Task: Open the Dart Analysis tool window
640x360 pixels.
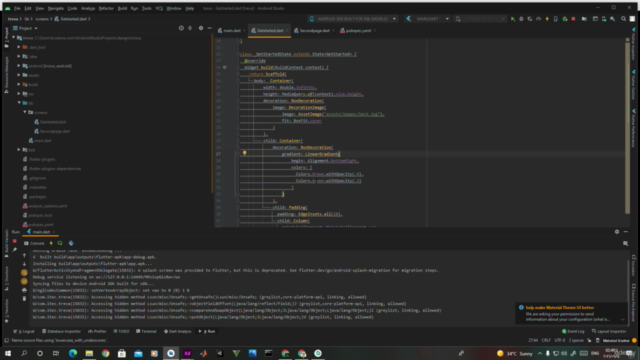Action: [178, 331]
